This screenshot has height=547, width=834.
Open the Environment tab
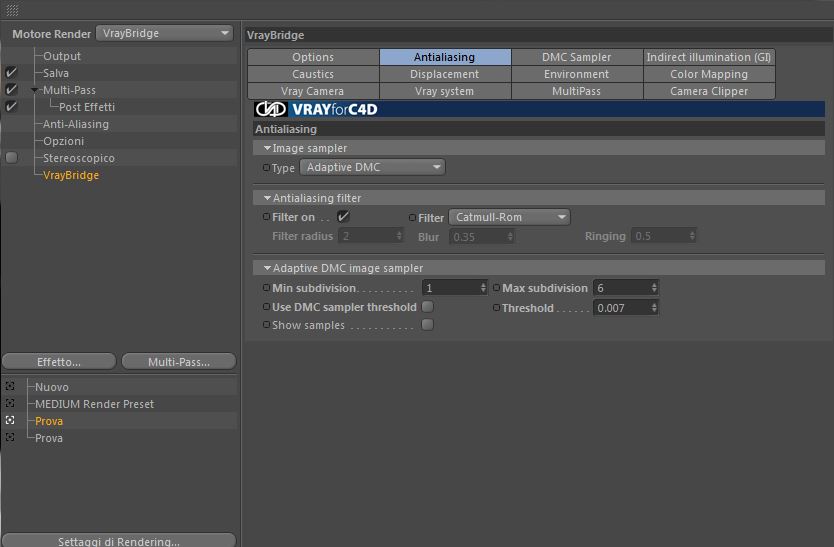click(577, 74)
